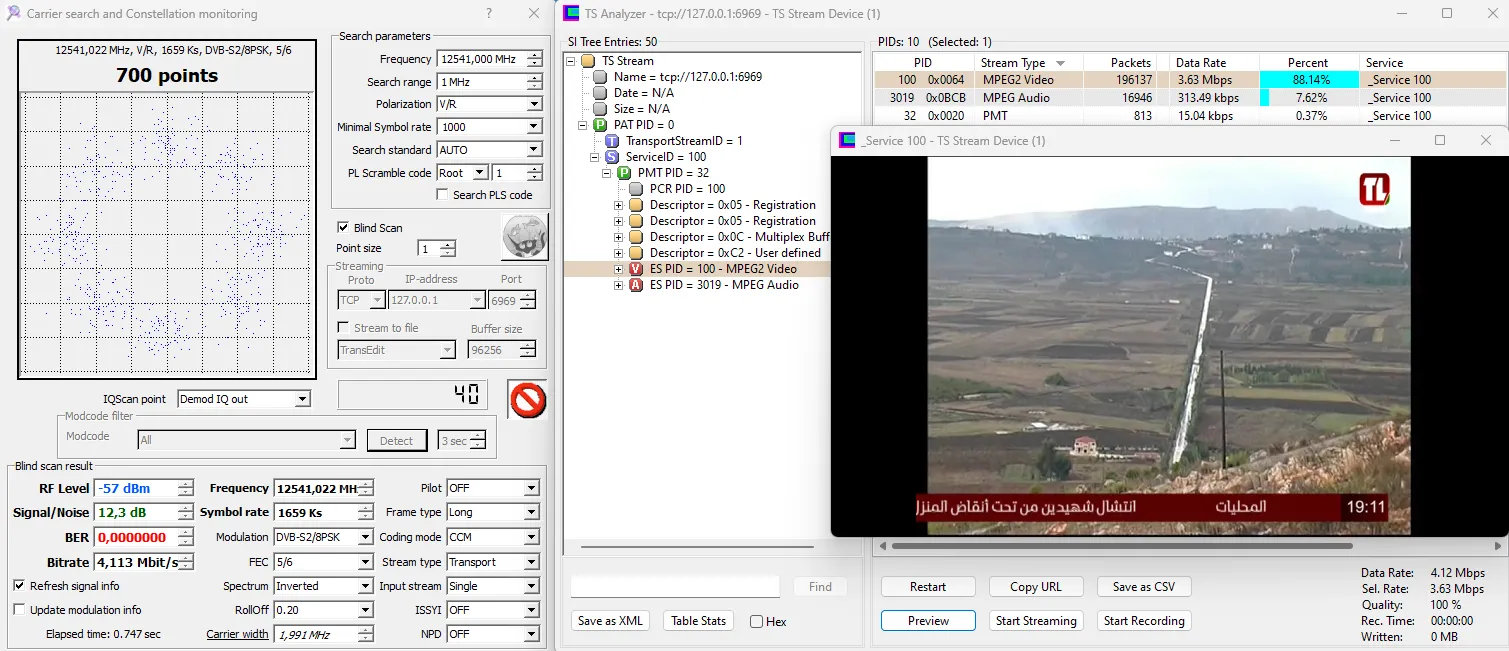The image size is (1509, 651).
Task: Click the search text field beside Find
Action: 675,587
